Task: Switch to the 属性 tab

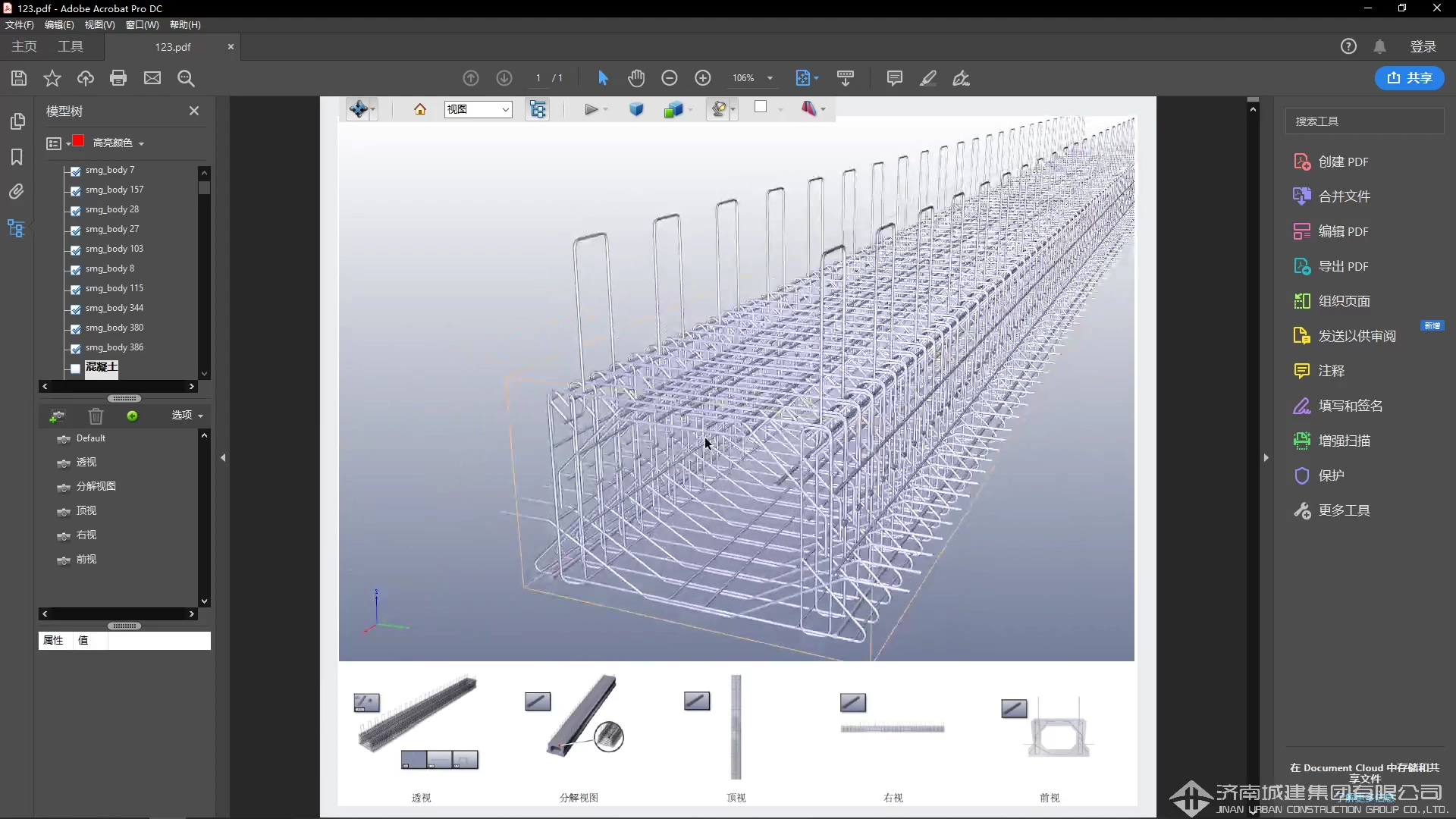Action: 53,641
